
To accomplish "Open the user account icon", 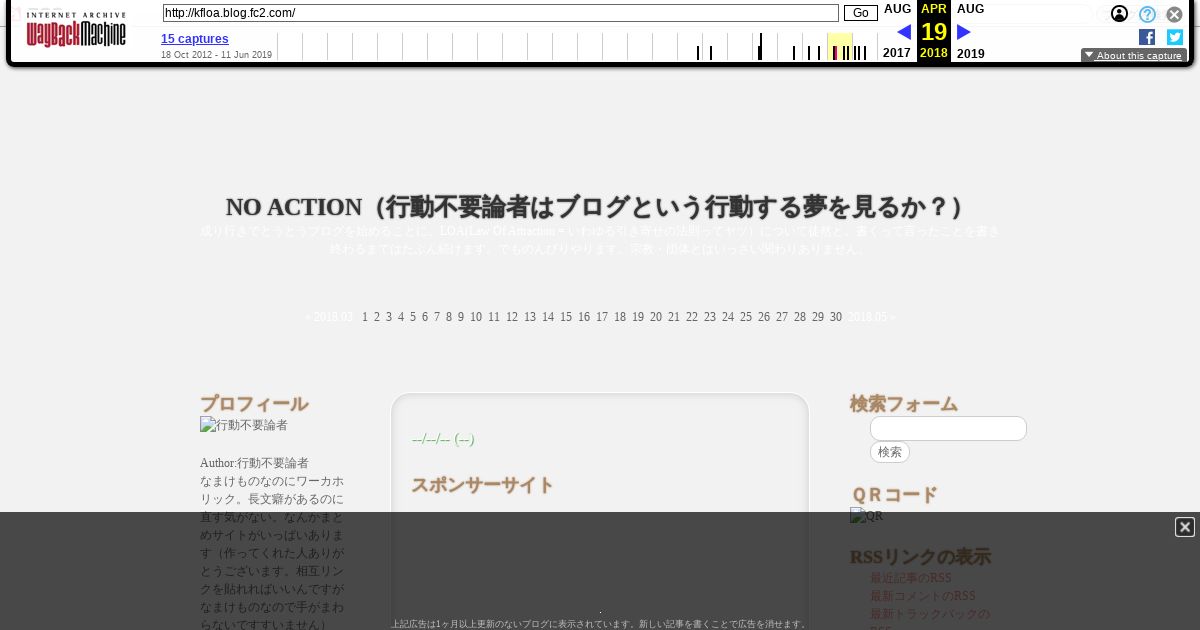I will (1120, 14).
